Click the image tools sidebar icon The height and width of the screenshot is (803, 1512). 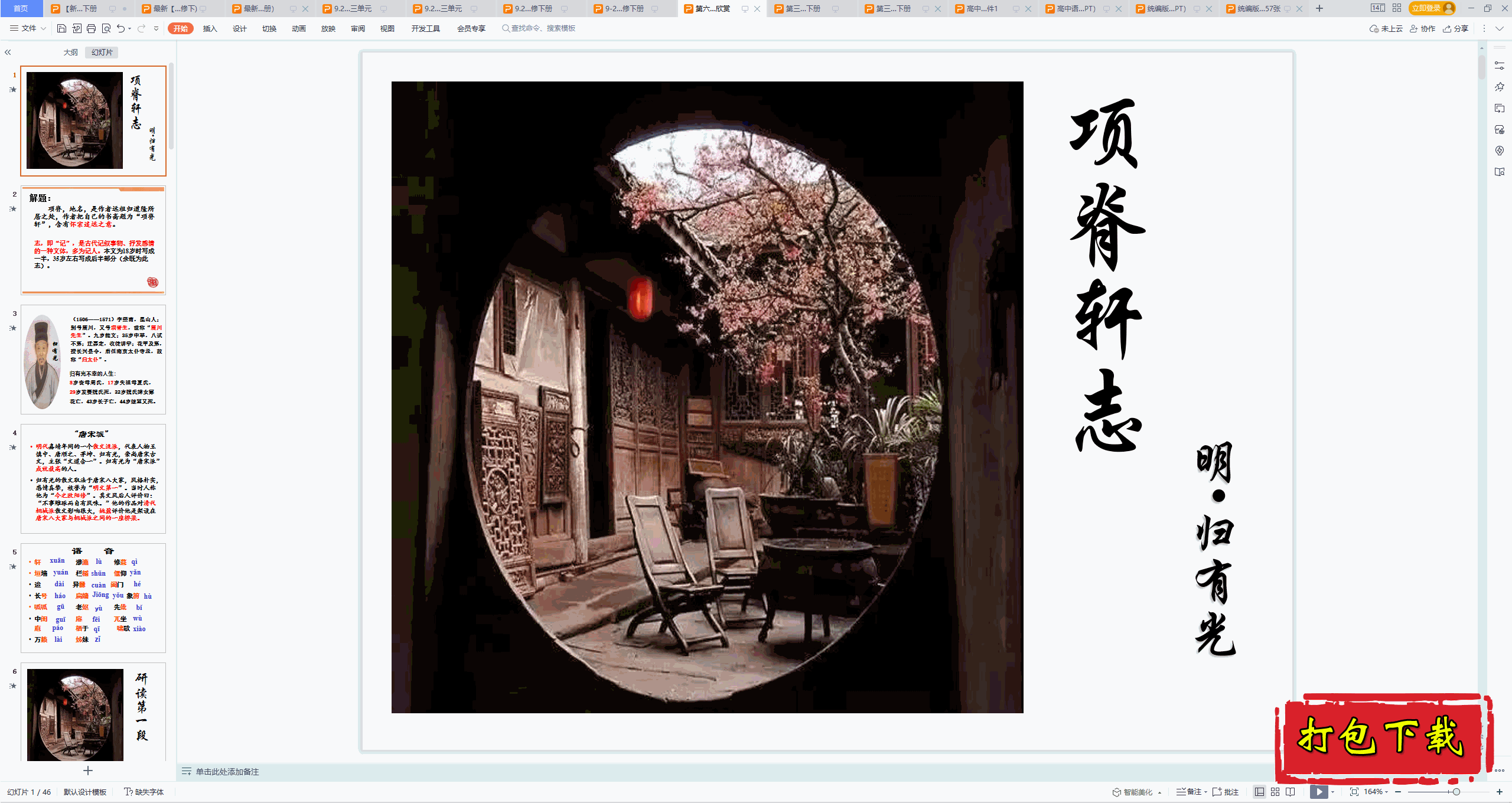coord(1500,129)
